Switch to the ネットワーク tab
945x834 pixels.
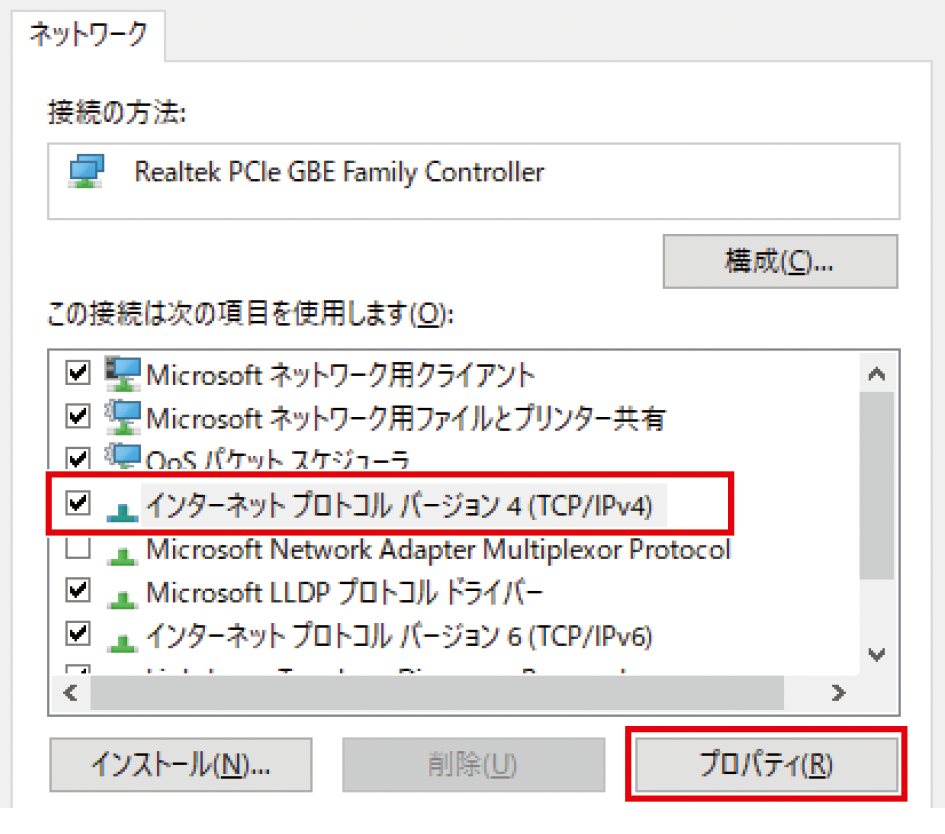pyautogui.click(x=87, y=33)
